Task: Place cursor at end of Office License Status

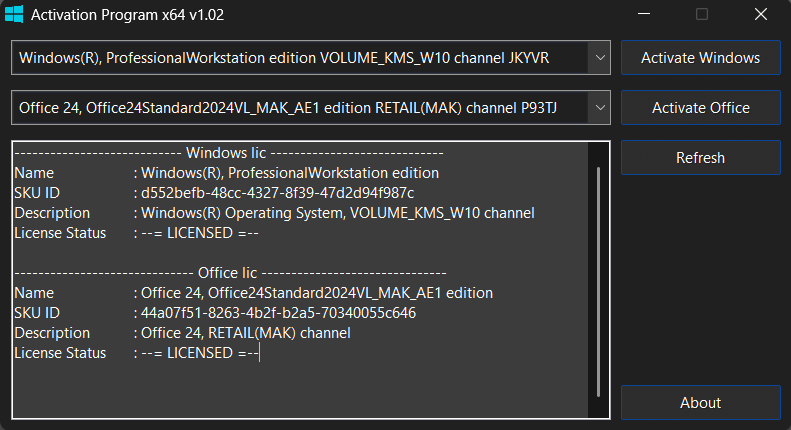Action: tap(260, 353)
